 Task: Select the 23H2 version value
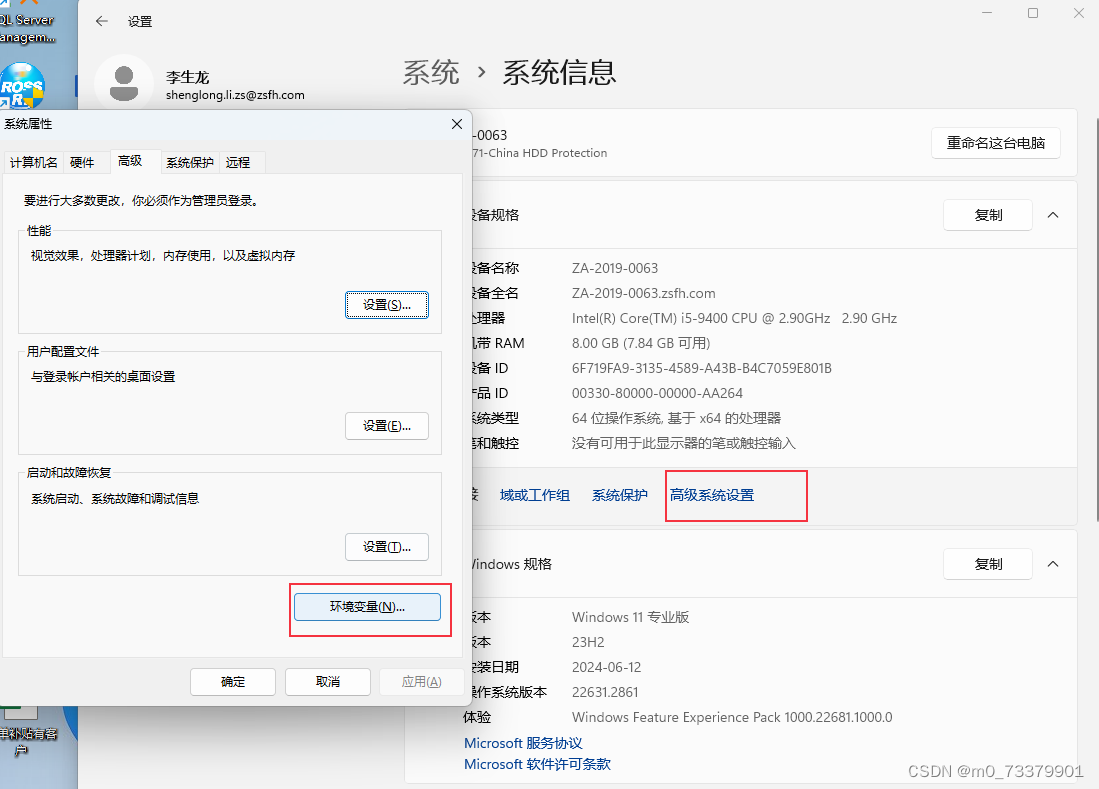pyautogui.click(x=588, y=642)
